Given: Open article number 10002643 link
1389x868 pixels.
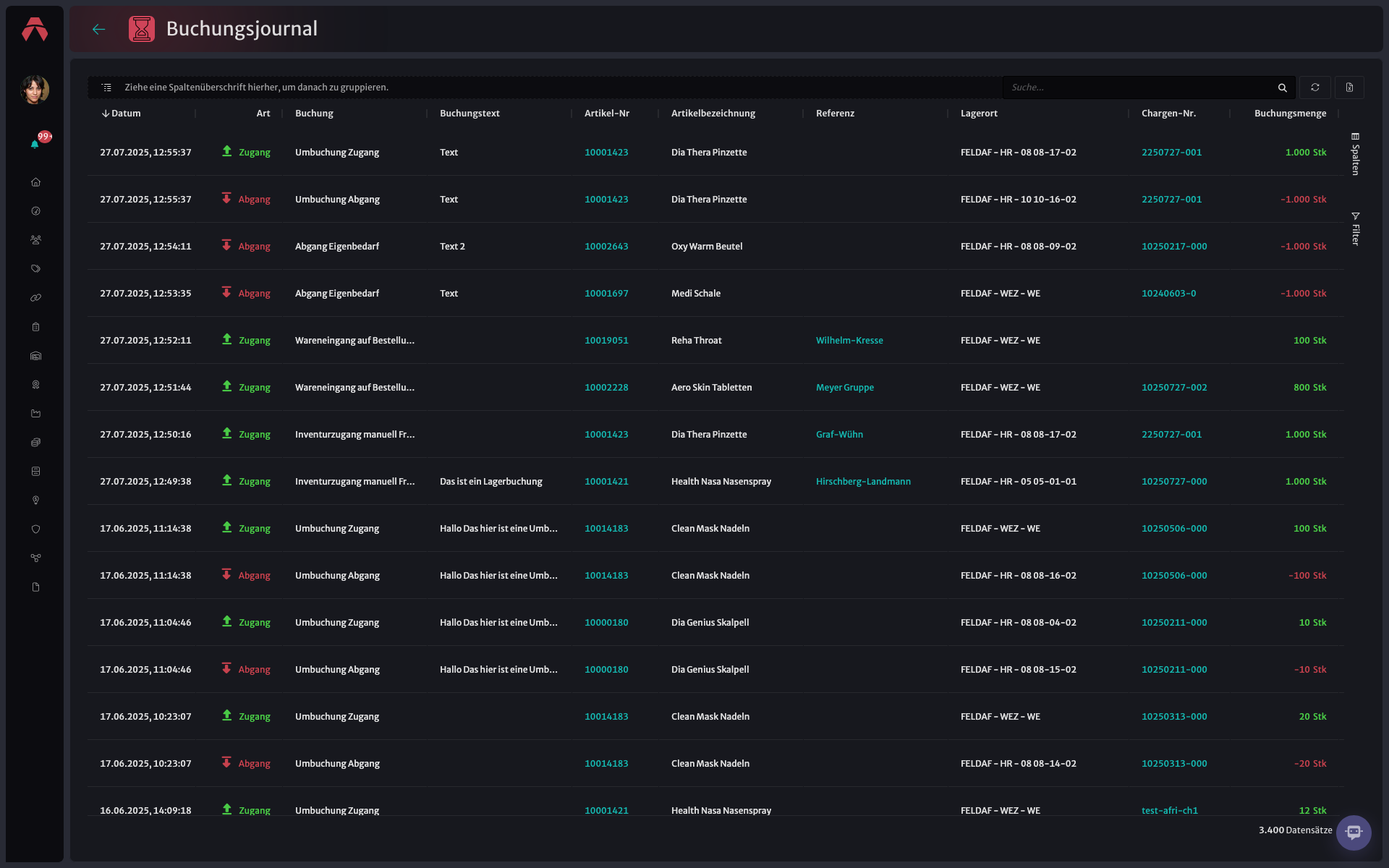Looking at the screenshot, I should [x=606, y=247].
